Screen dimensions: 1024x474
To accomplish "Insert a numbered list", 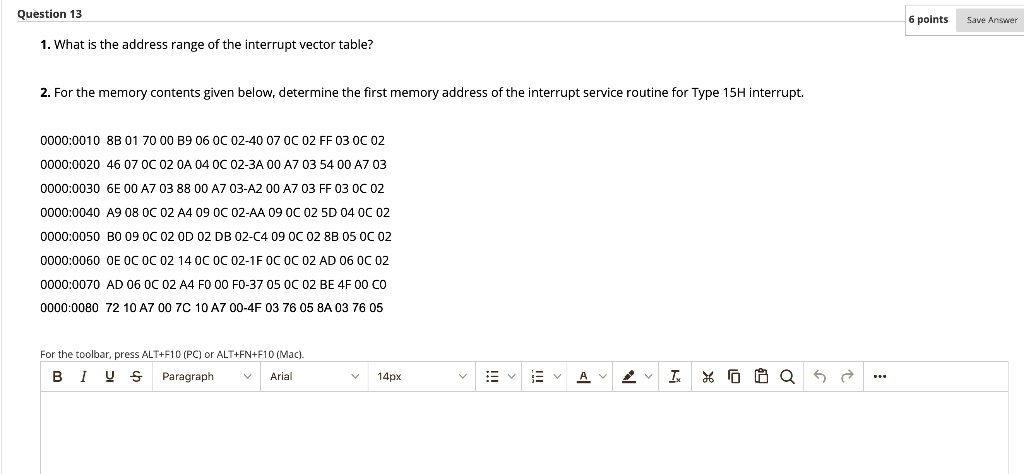I will click(537, 377).
